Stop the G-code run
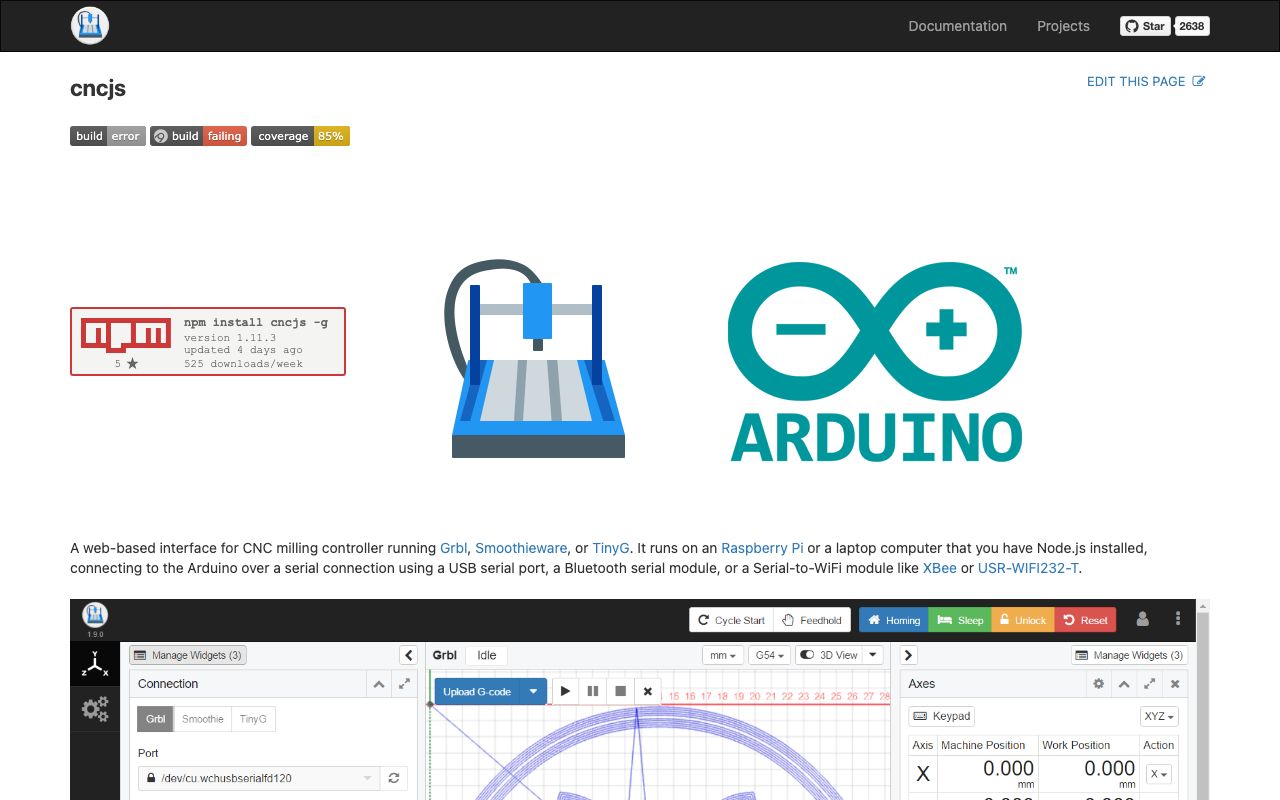The image size is (1280, 800). point(620,691)
